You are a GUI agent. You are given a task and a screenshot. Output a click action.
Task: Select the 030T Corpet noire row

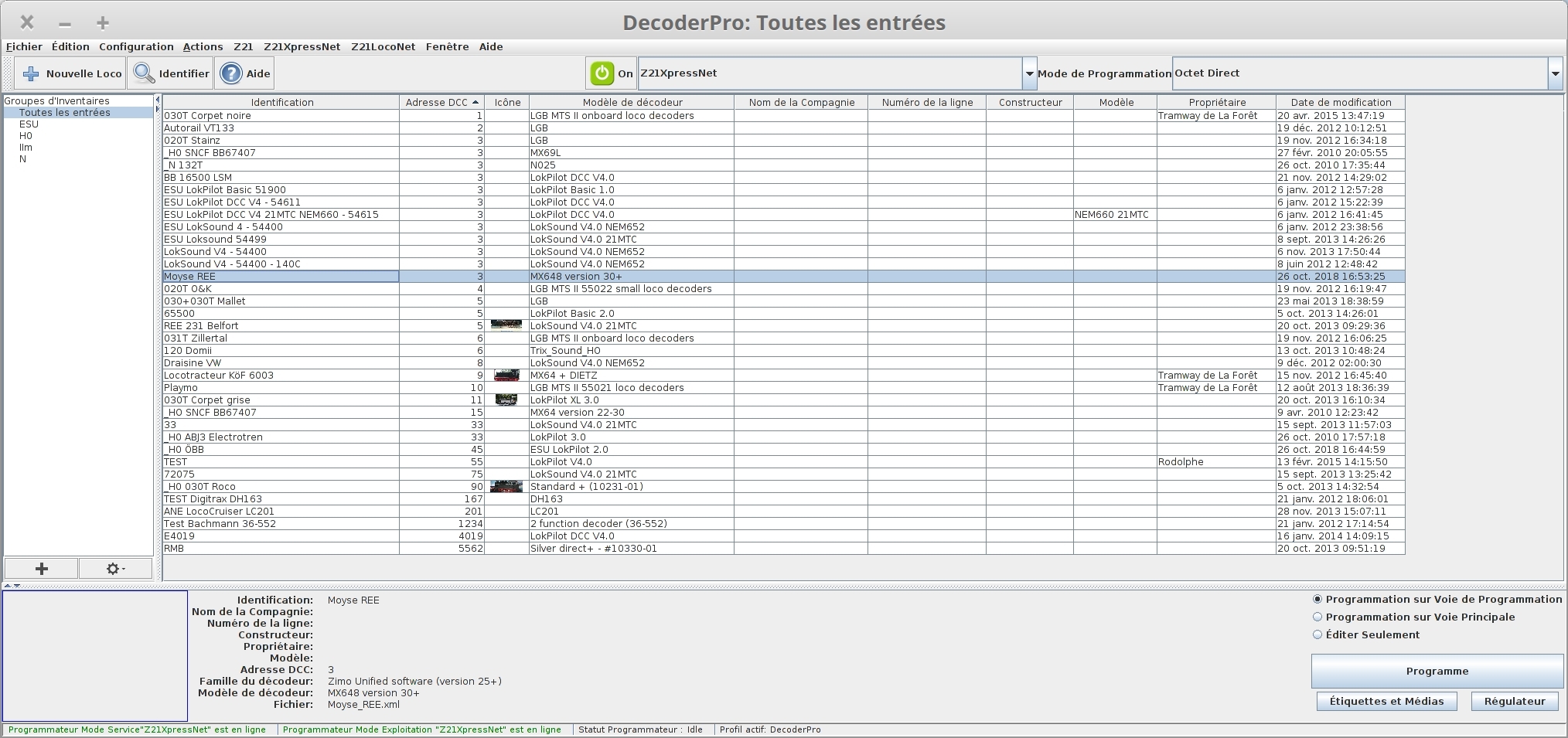point(783,115)
